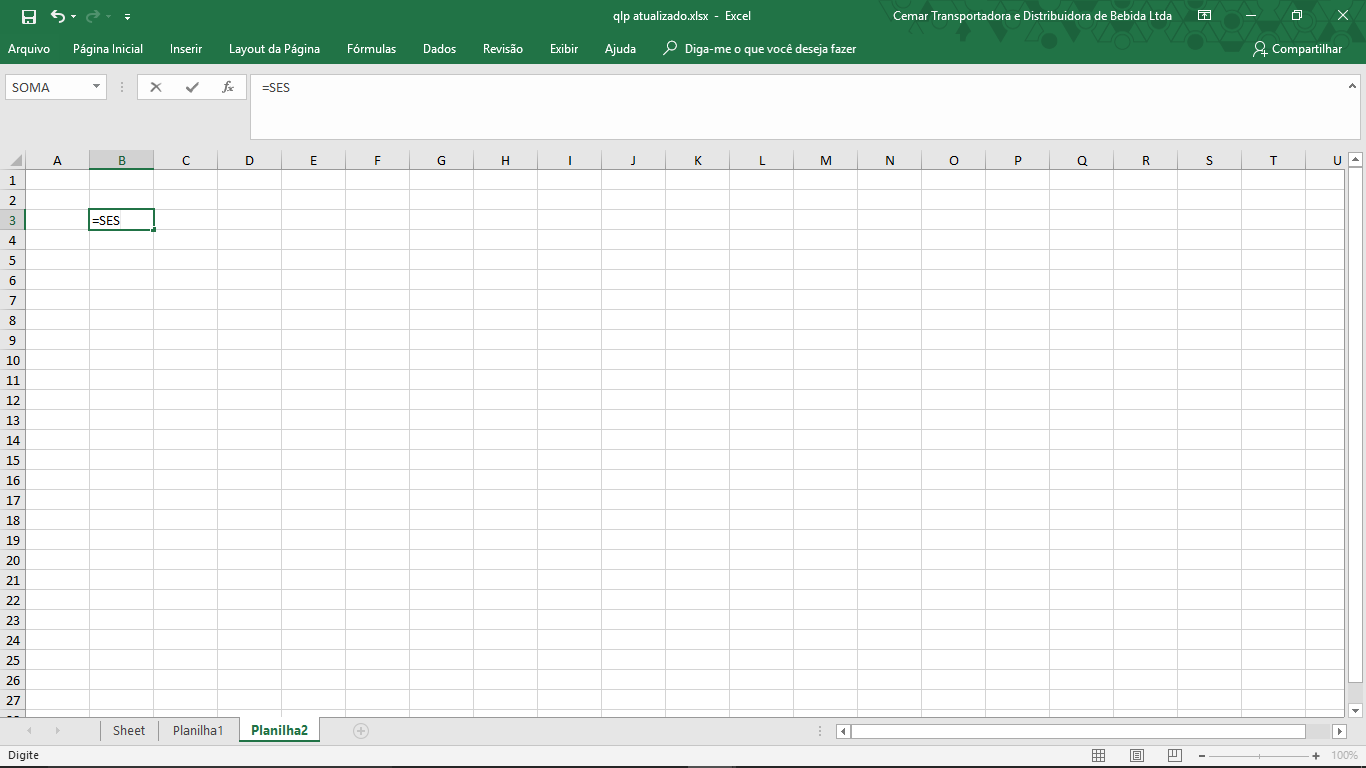Click the Compartilhar button
This screenshot has height=768, width=1366.
pyautogui.click(x=1297, y=49)
